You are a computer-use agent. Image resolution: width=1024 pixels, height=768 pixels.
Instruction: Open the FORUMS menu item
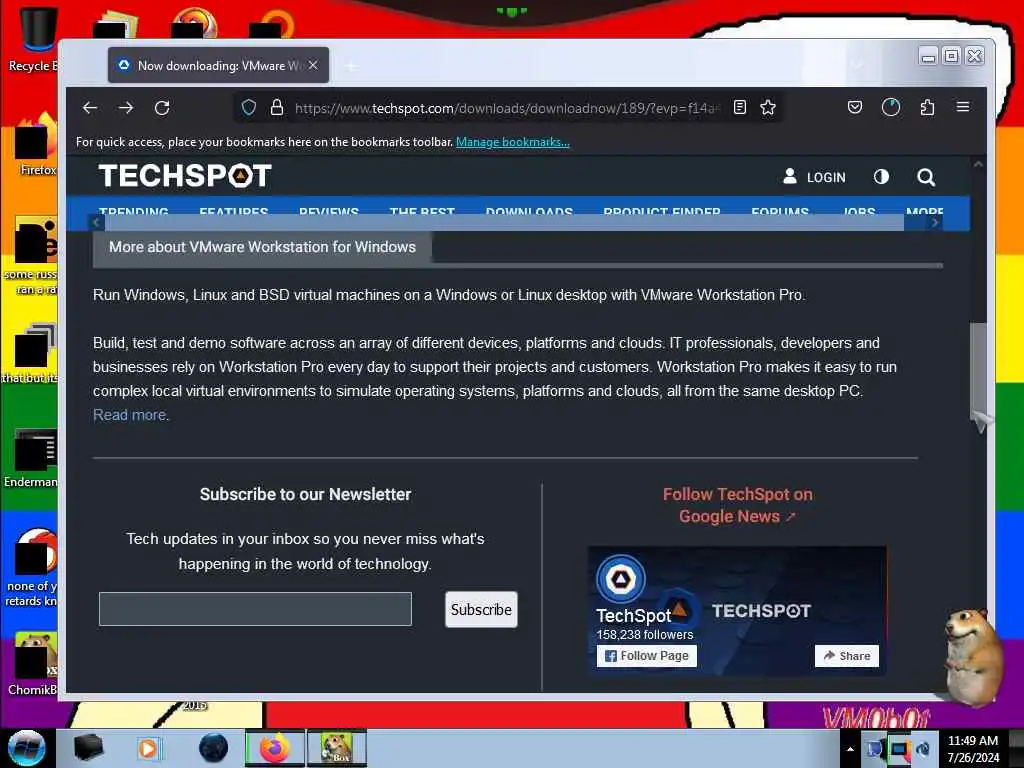pos(780,212)
